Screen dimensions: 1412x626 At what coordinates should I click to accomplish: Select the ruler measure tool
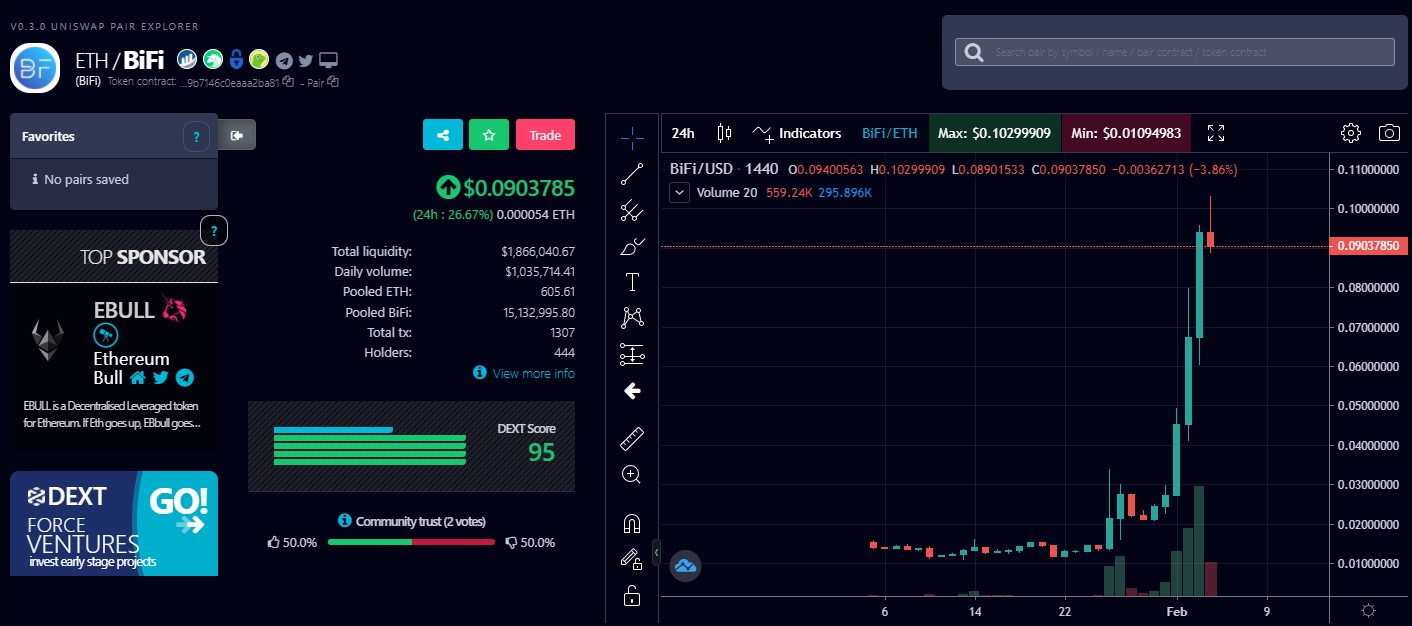[632, 438]
